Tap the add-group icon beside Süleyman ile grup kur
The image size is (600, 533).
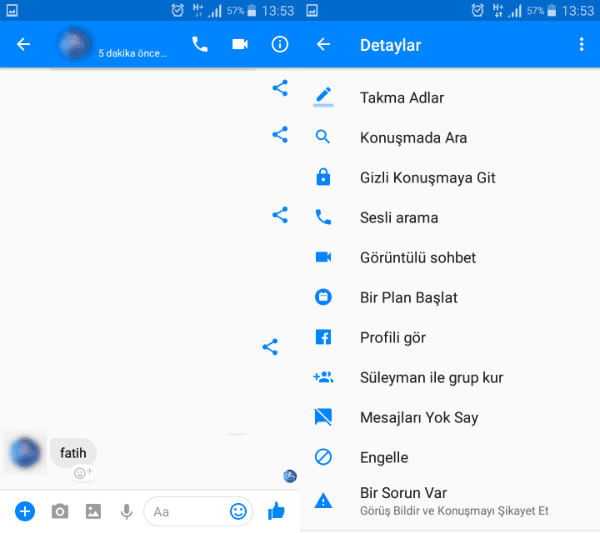click(323, 377)
